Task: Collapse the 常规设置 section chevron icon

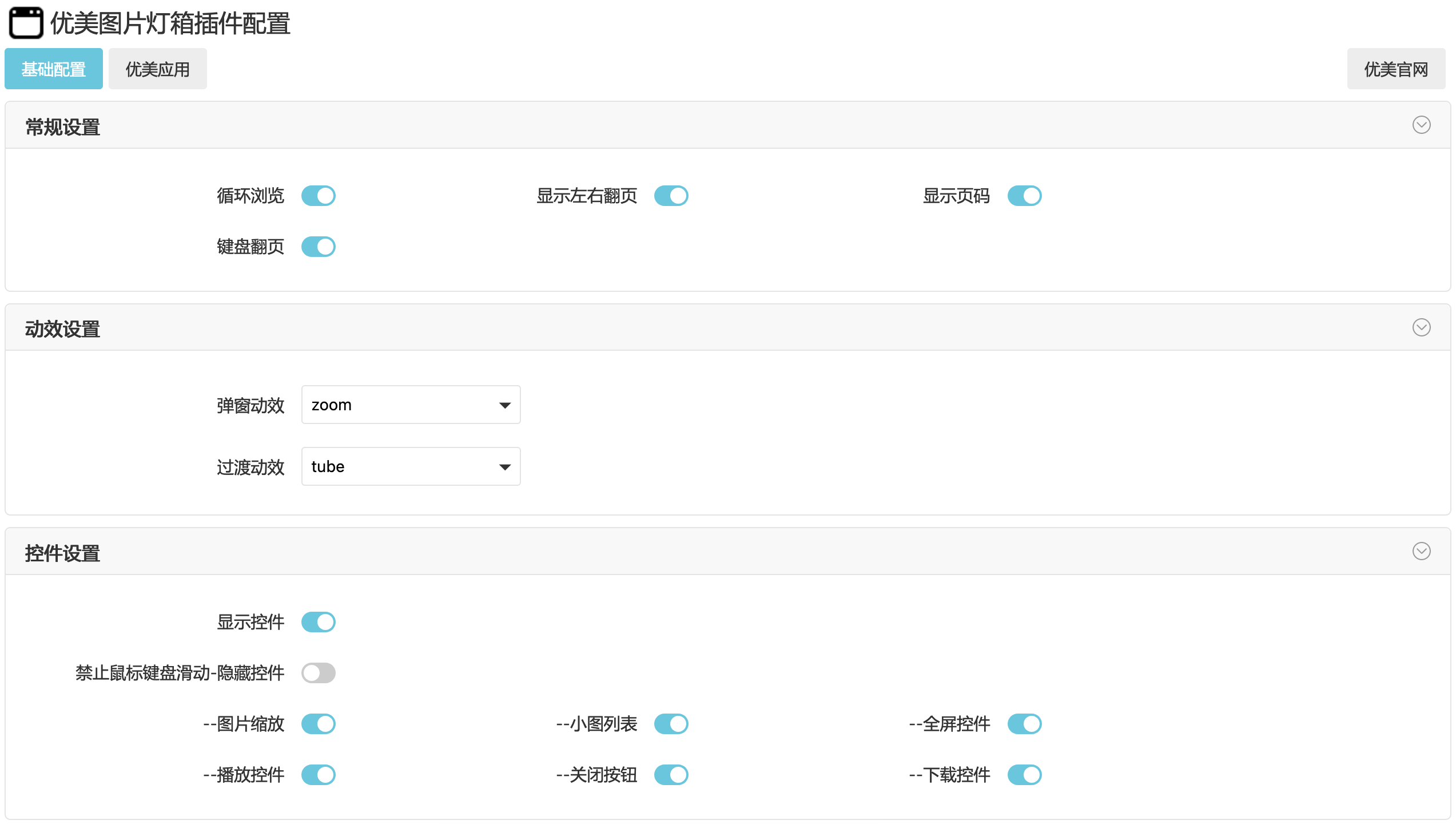Action: [1421, 125]
